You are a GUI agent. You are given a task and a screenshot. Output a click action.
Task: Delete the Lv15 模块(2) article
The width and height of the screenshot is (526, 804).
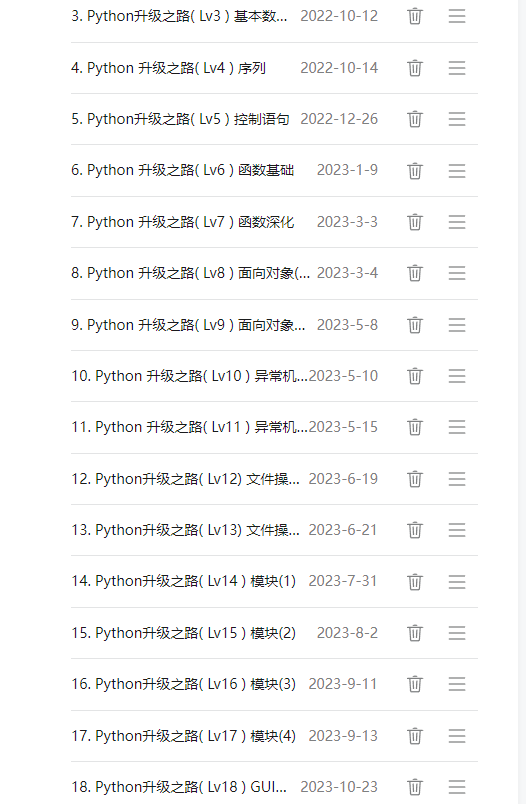click(415, 633)
